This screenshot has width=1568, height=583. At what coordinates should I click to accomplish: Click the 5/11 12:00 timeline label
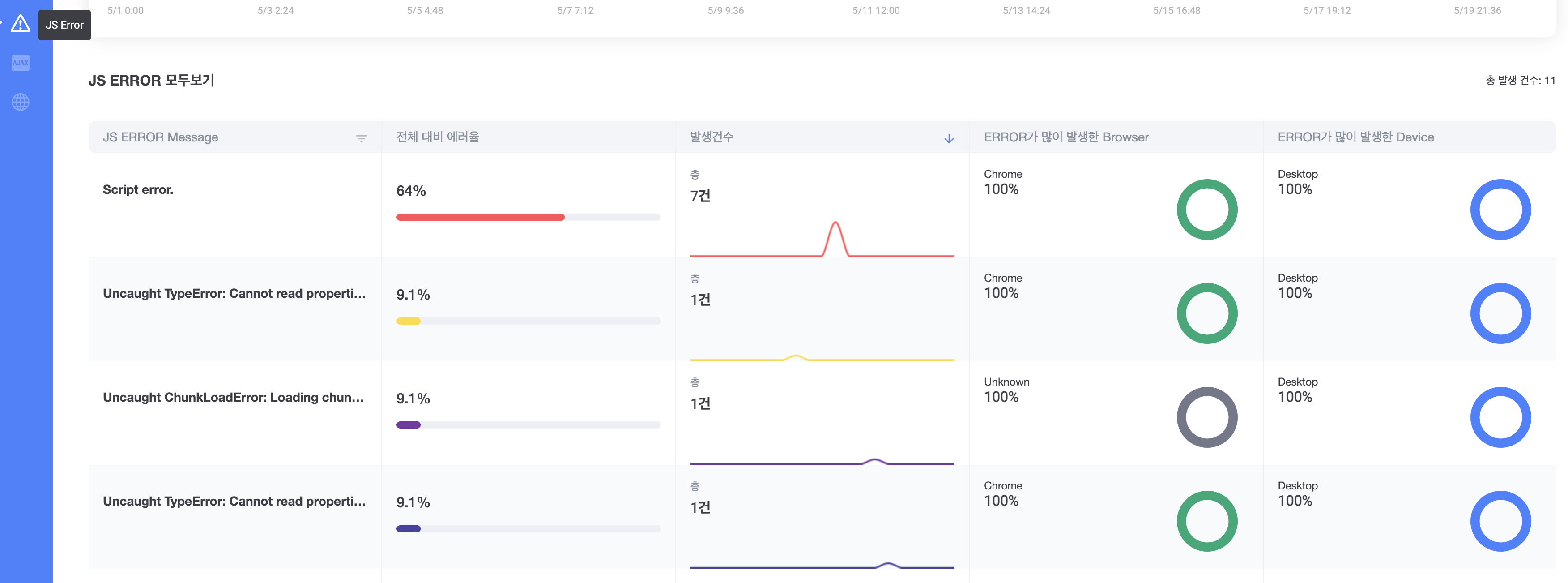pos(875,10)
